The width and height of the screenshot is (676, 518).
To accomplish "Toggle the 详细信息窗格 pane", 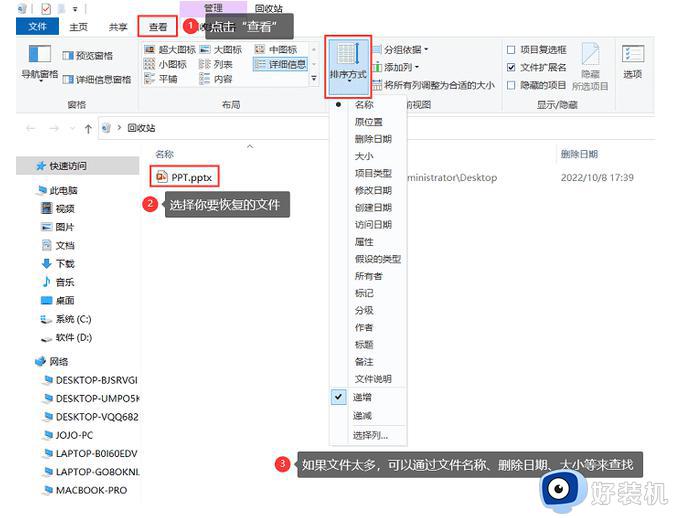I will (97, 79).
